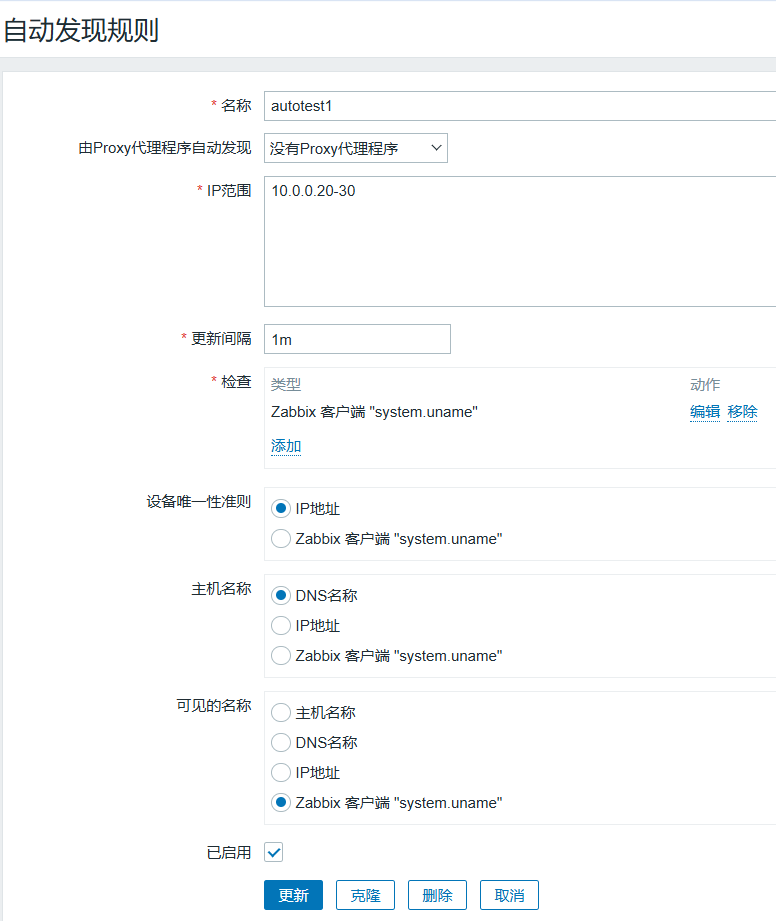This screenshot has width=776, height=921.
Task: Click the 更新间隔 field showing 1m
Action: click(357, 339)
